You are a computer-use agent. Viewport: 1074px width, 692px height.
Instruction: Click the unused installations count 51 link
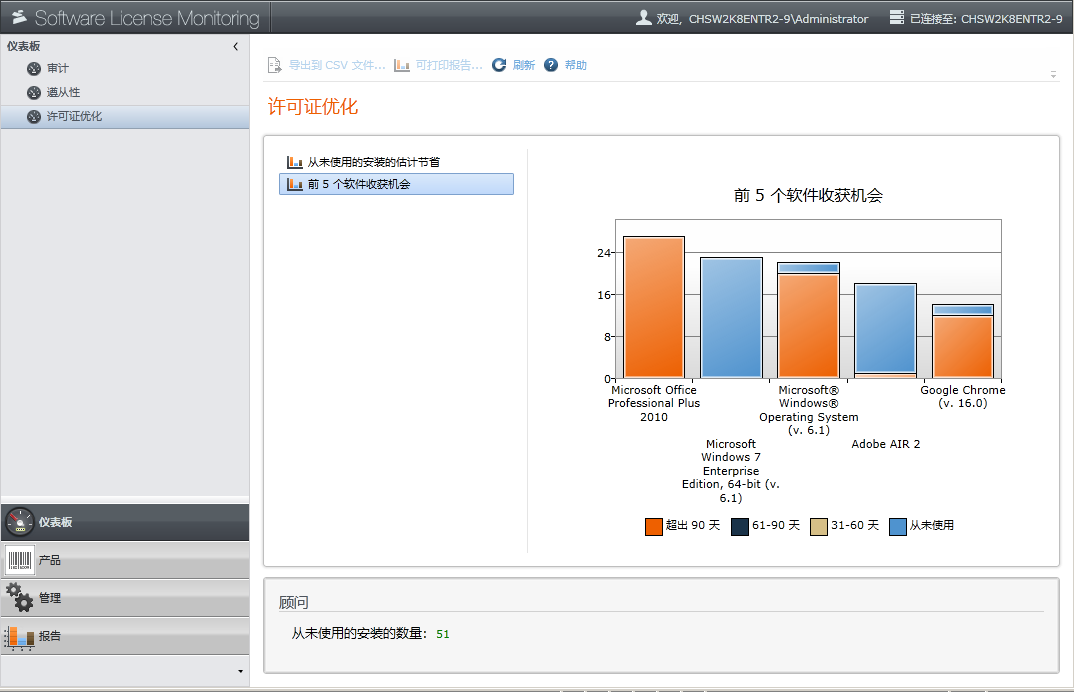point(443,634)
